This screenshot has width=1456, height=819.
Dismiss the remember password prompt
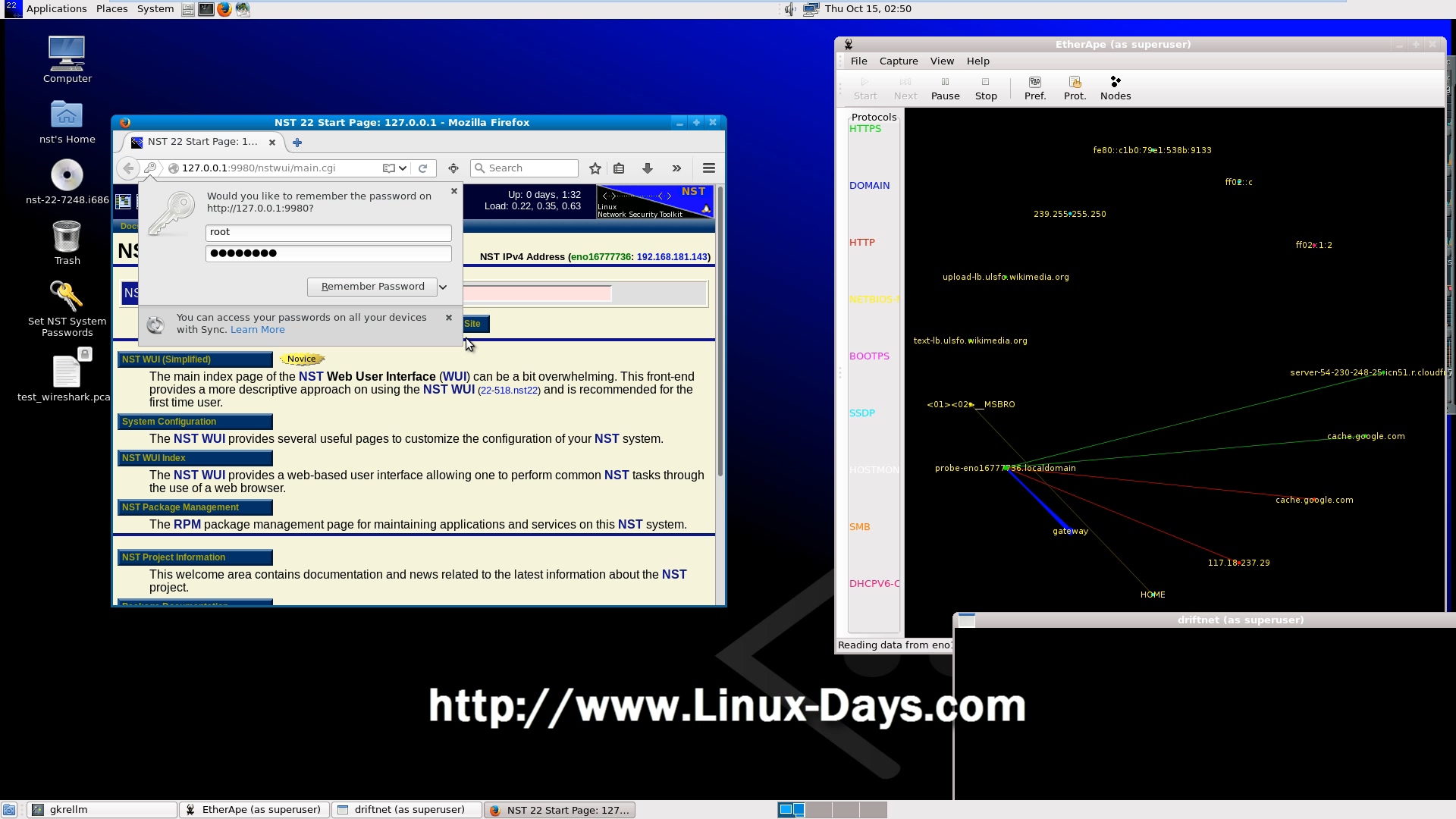[x=454, y=191]
